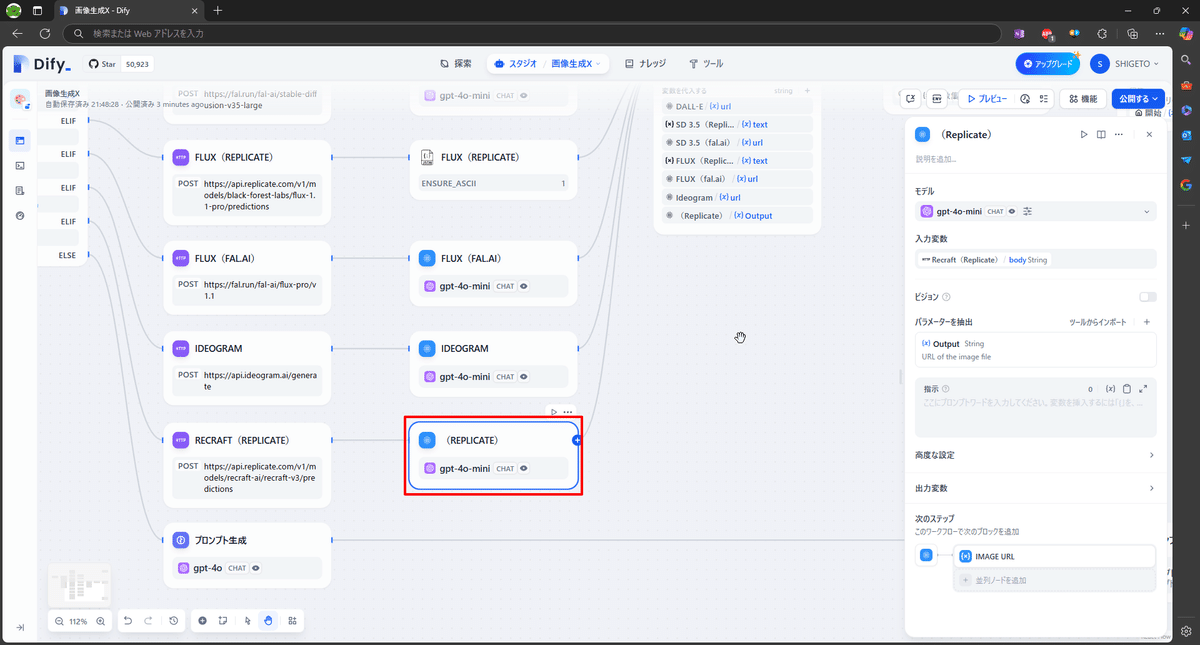Click the plus handle on (REPLICATE) node
The image size is (1200, 645).
click(577, 440)
